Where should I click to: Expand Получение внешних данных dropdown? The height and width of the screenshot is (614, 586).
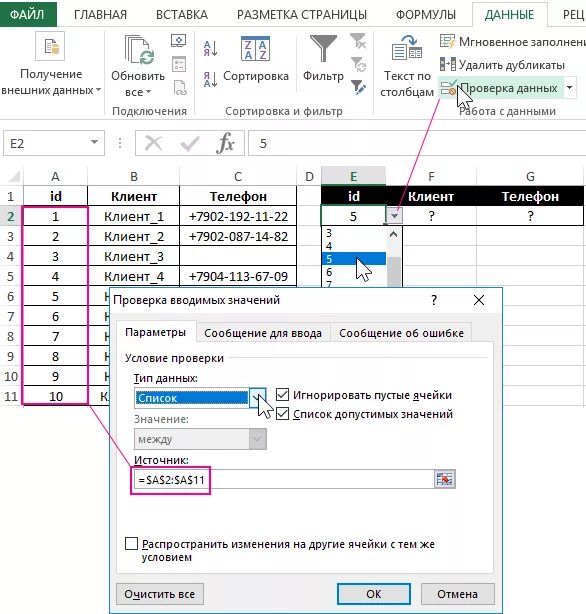[98, 90]
